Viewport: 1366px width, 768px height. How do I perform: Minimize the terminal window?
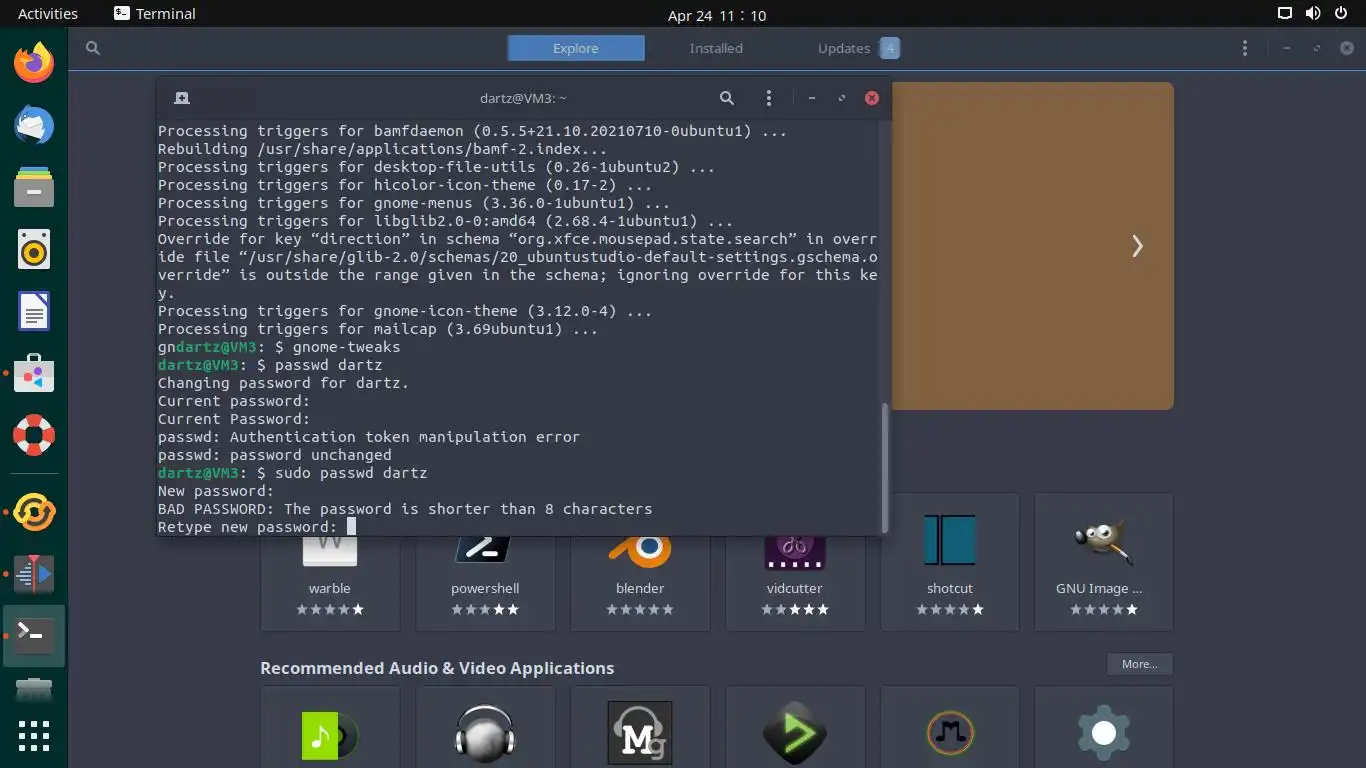point(812,98)
